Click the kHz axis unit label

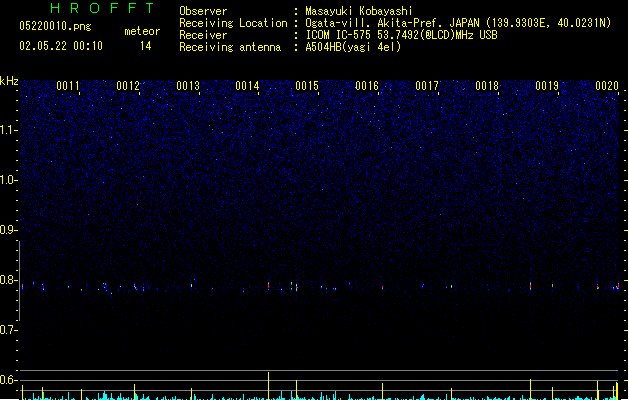[9, 81]
